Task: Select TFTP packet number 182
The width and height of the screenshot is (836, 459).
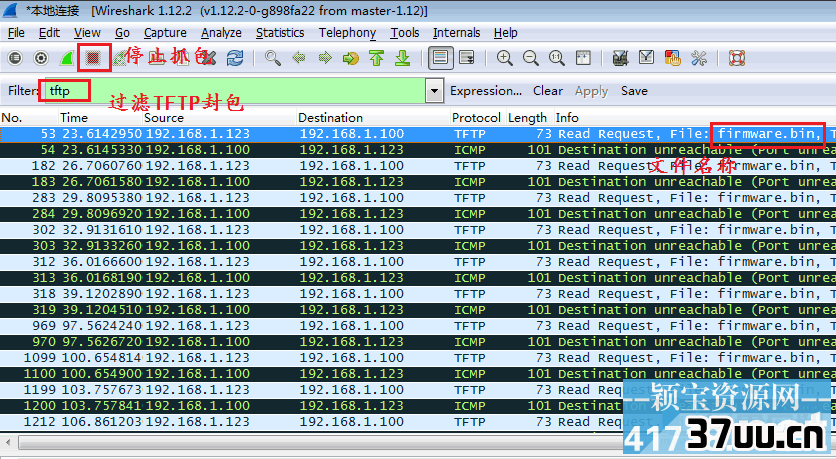Action: (x=418, y=166)
